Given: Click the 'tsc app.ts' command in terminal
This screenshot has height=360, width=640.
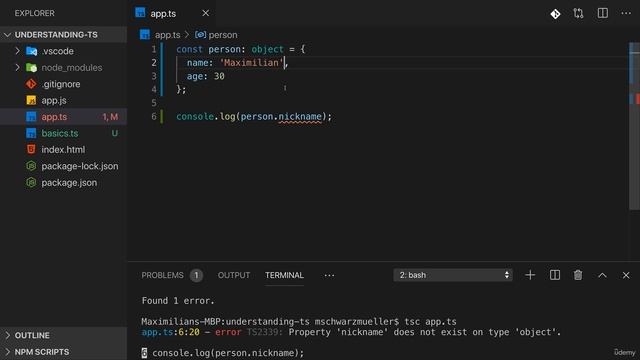Looking at the screenshot, I should tap(430, 322).
